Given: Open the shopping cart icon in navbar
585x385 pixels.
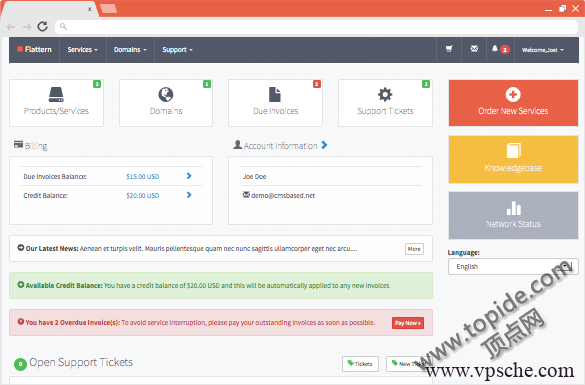Looking at the screenshot, I should tap(449, 49).
